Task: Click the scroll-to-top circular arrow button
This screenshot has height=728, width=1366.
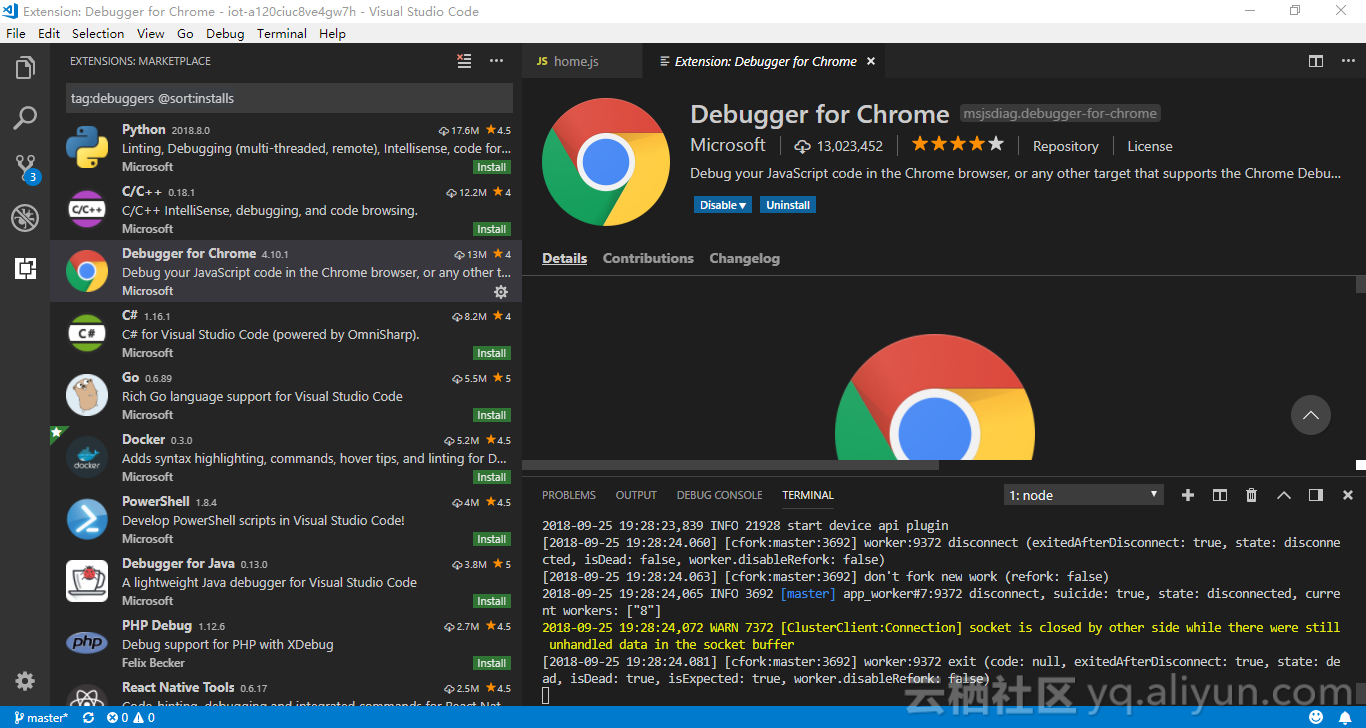Action: (1311, 415)
